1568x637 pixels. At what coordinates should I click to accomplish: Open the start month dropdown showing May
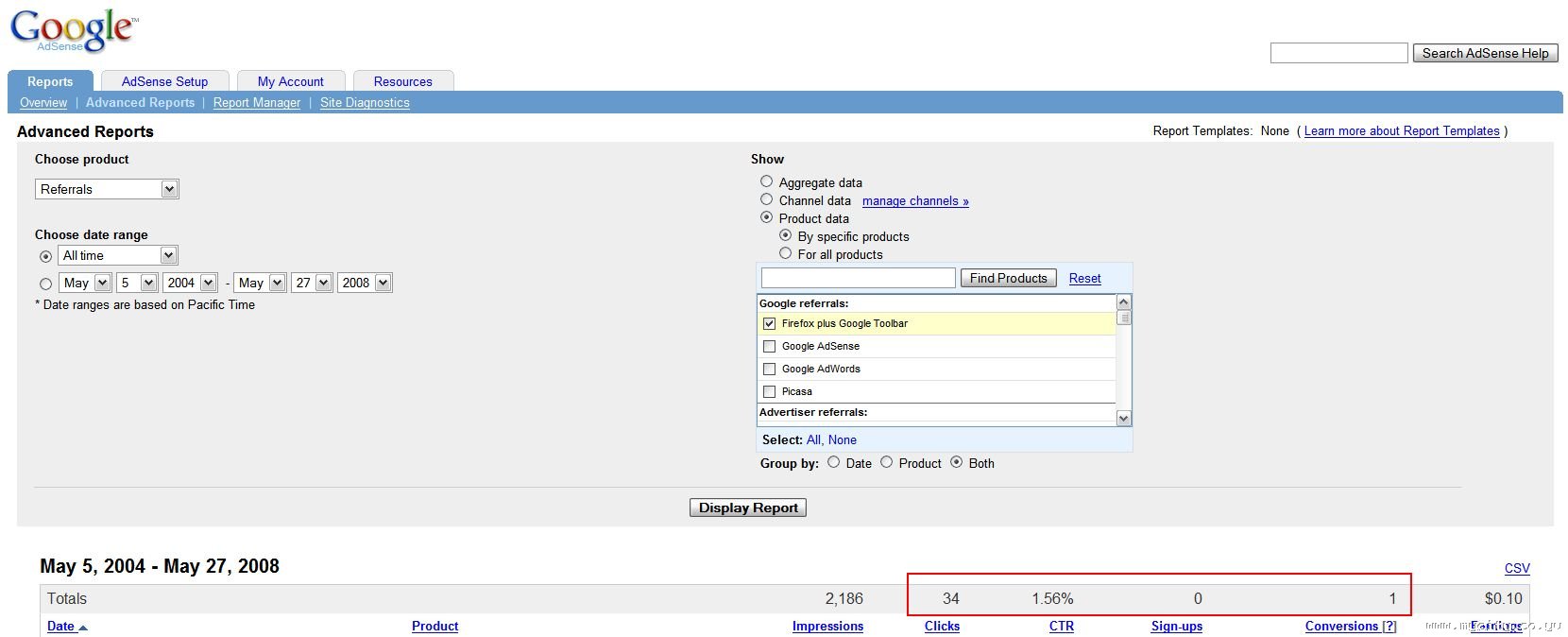(85, 283)
